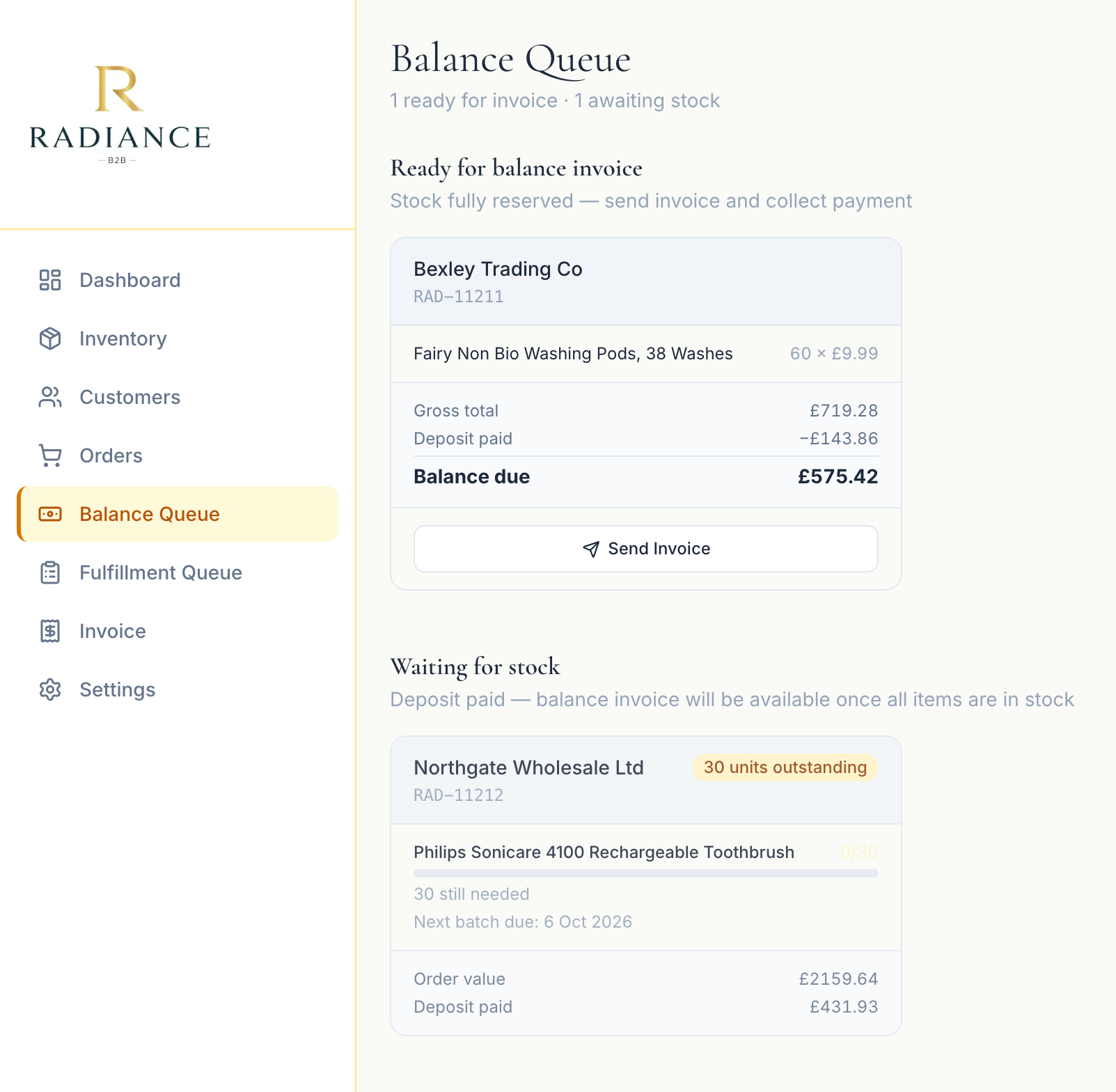The image size is (1116, 1092).
Task: Navigate to Orders
Action: tap(178, 455)
